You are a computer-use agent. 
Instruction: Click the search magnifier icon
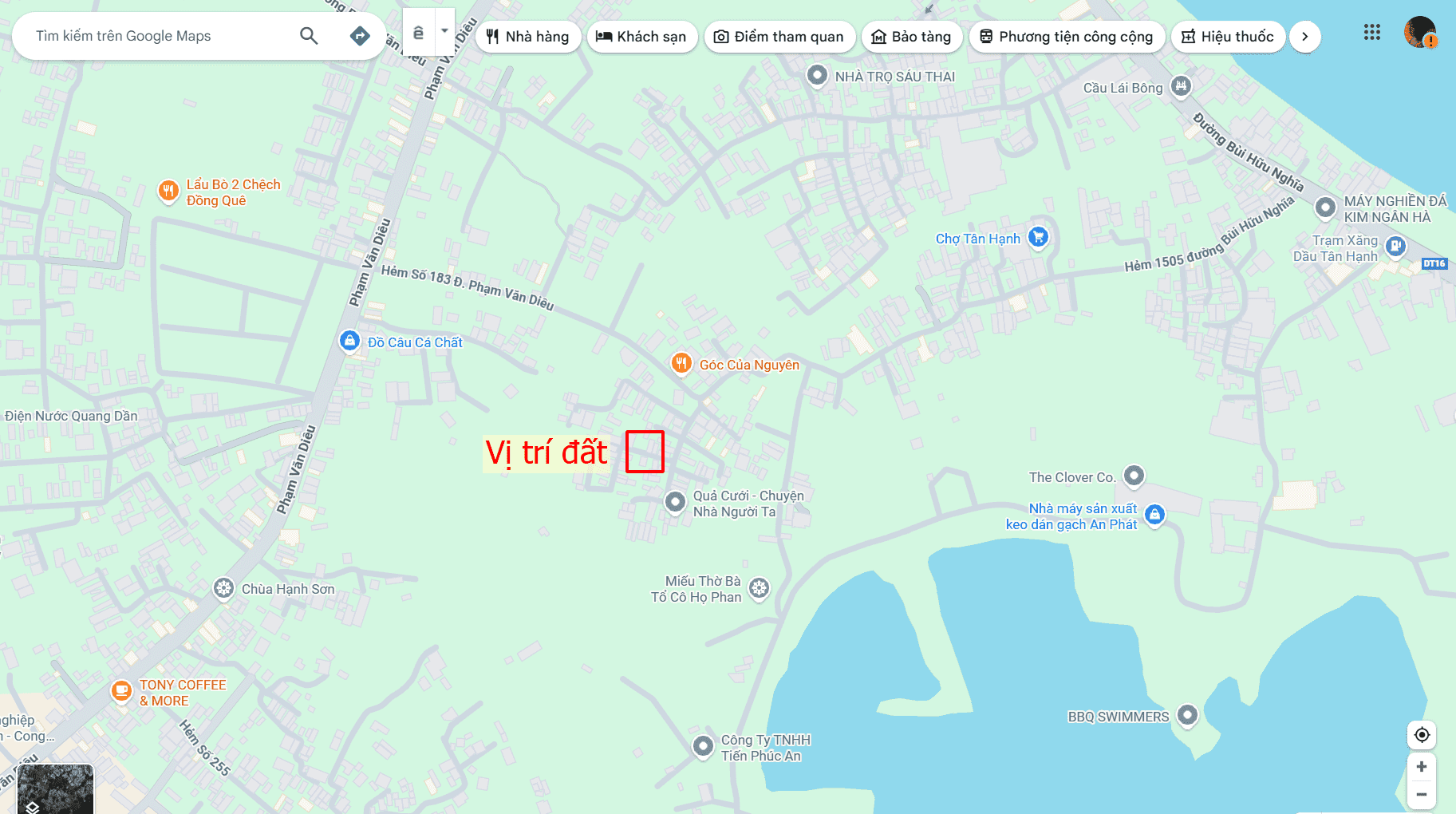point(309,36)
